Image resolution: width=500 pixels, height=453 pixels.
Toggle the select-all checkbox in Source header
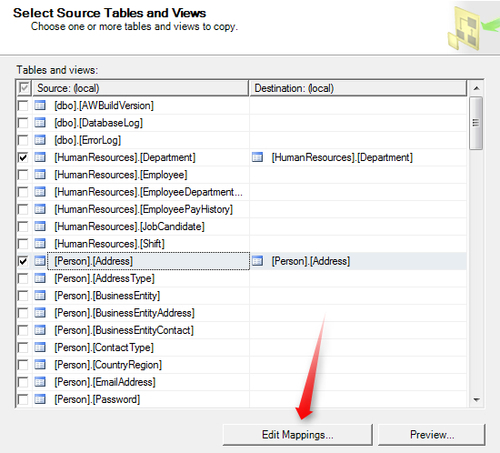pos(24,88)
